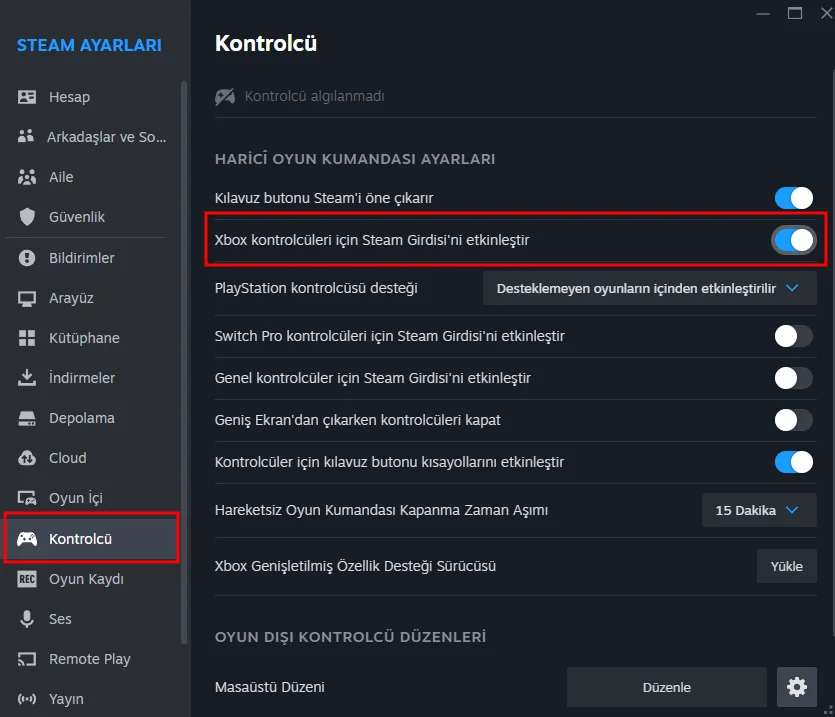This screenshot has width=835, height=717.
Task: Open the Oyun Kaydı REC icon
Action: tap(27, 579)
